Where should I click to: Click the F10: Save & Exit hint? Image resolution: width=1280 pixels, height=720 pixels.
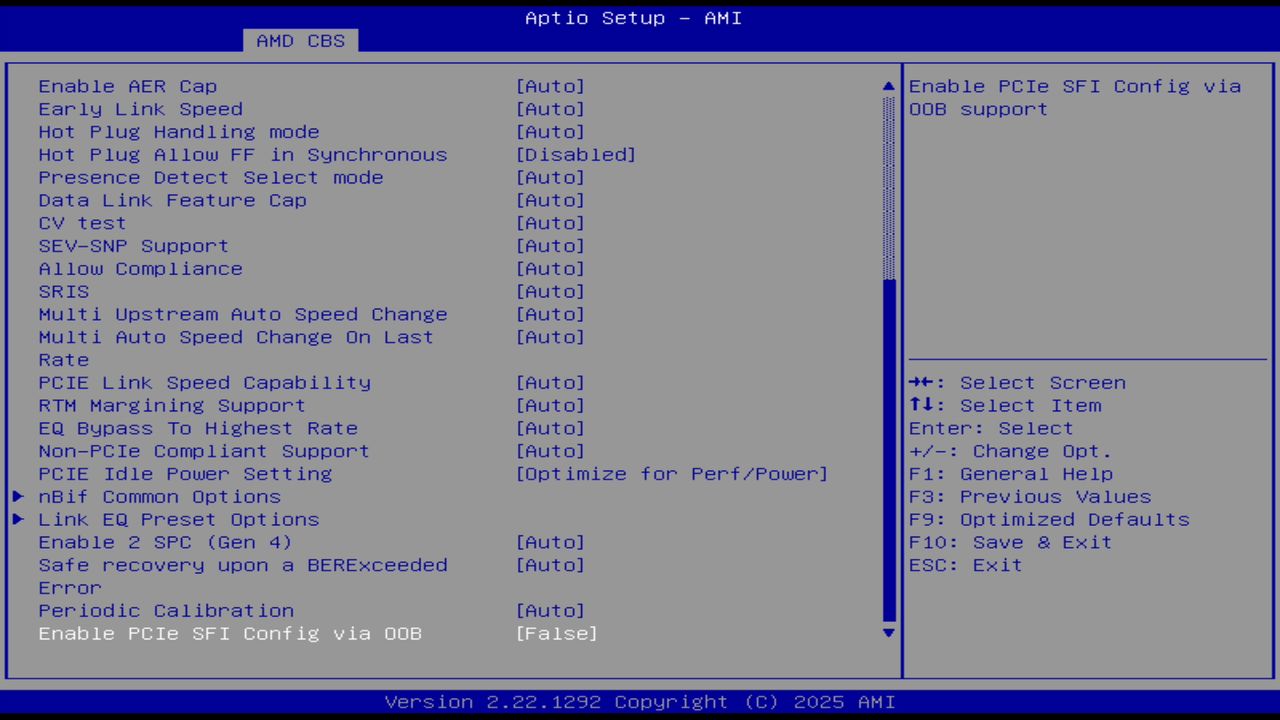point(1011,542)
